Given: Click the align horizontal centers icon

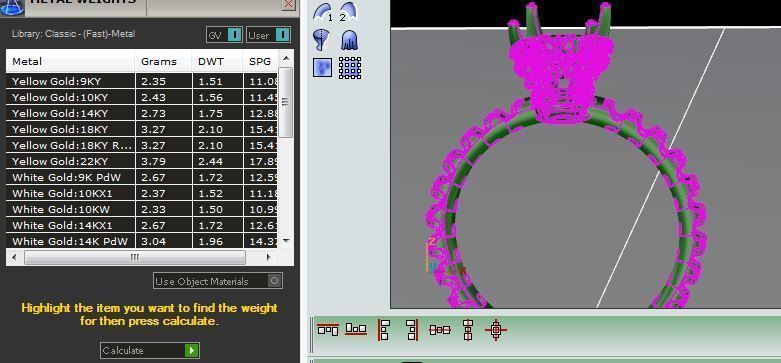Looking at the screenshot, I should [x=440, y=330].
